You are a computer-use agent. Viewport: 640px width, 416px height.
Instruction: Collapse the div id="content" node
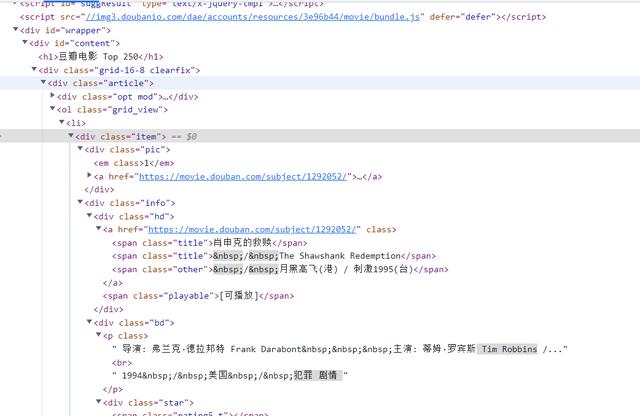click(x=24, y=42)
